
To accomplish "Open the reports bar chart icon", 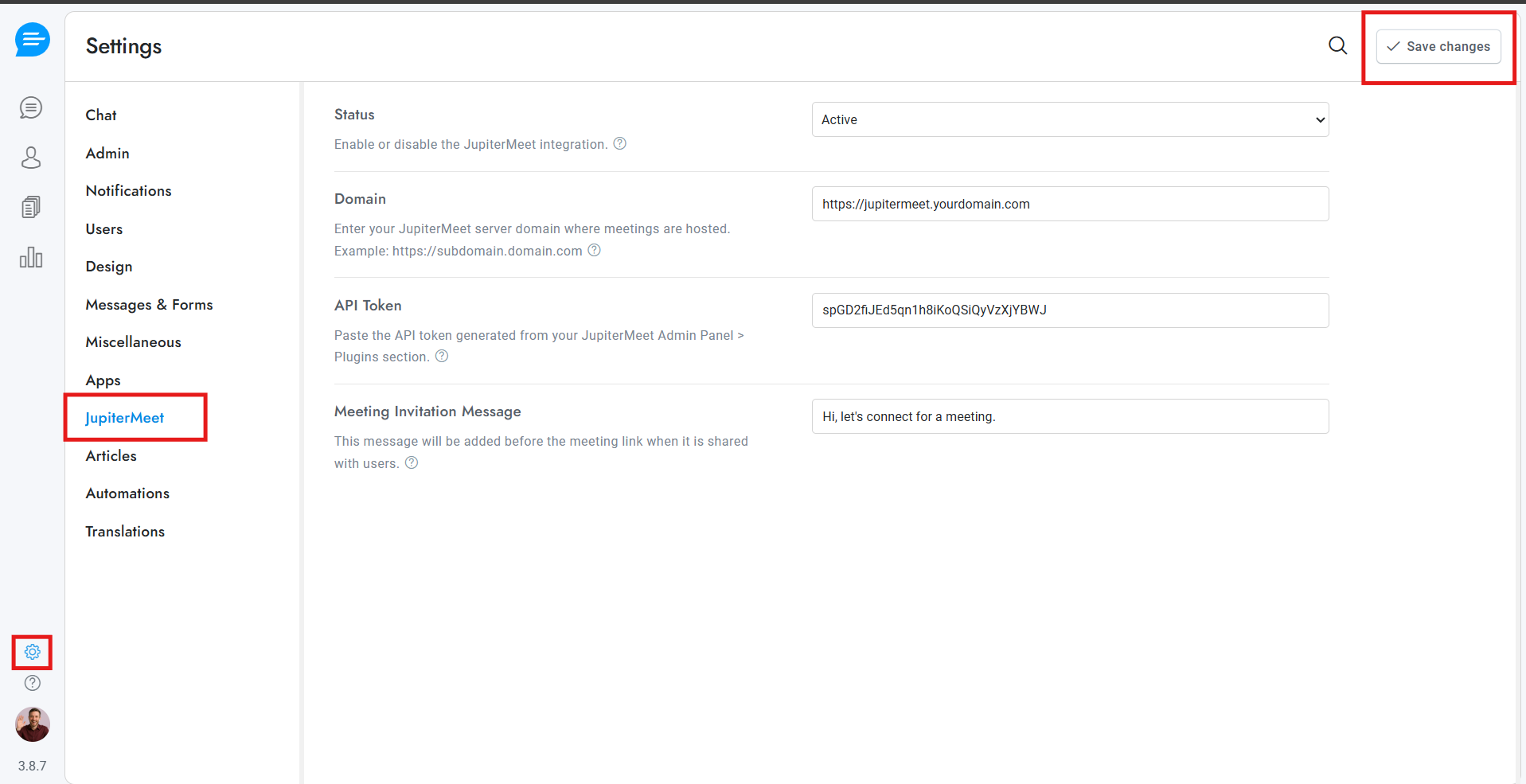I will pos(31,257).
